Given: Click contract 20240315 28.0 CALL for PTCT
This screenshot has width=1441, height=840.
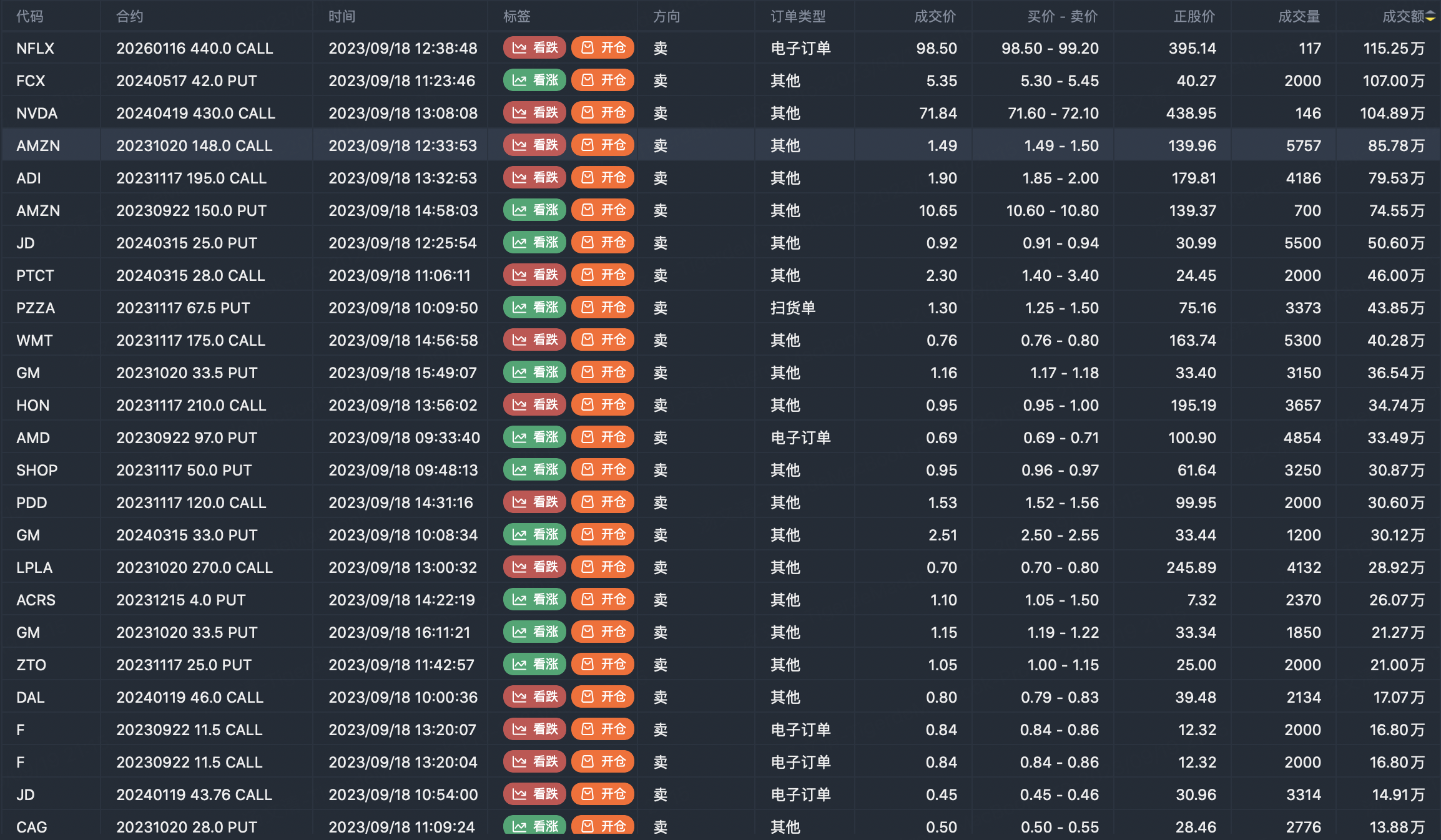Looking at the screenshot, I should (x=190, y=275).
